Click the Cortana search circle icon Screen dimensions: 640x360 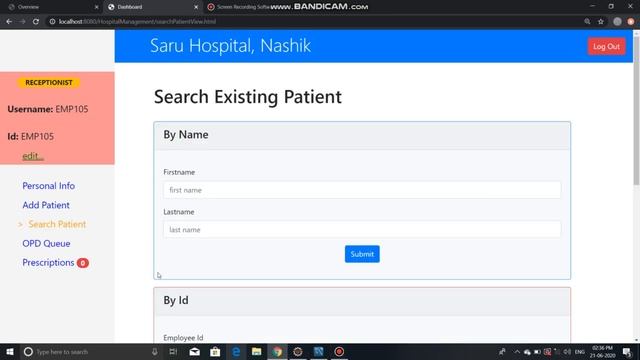click(28, 351)
